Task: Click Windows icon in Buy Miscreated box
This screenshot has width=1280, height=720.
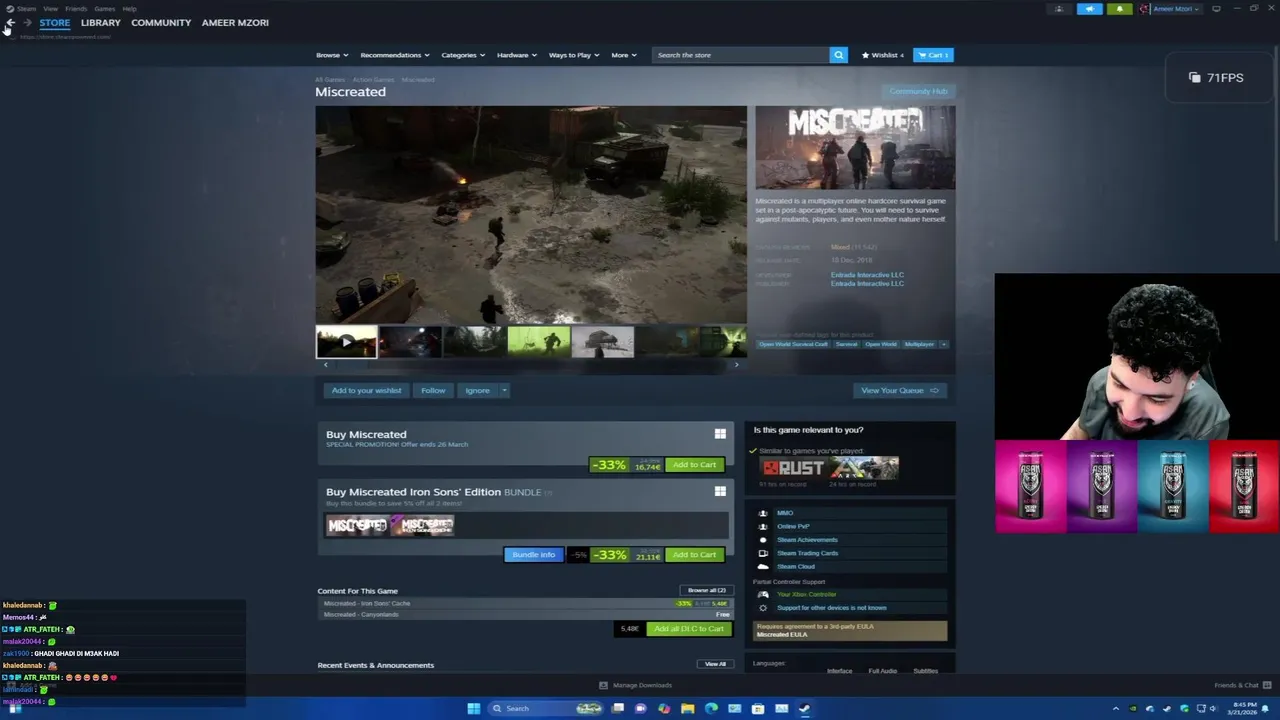Action: click(x=720, y=434)
